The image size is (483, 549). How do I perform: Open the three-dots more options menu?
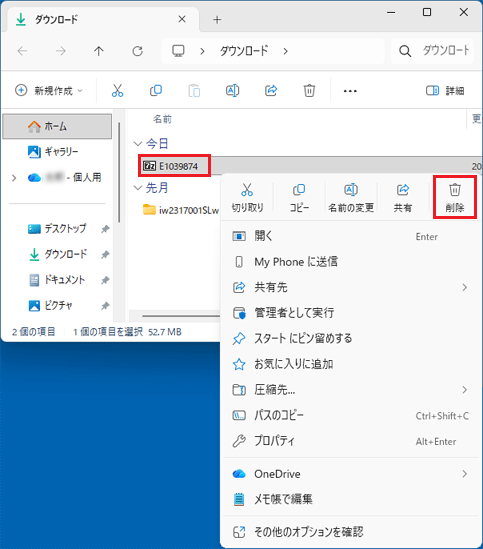pos(350,91)
